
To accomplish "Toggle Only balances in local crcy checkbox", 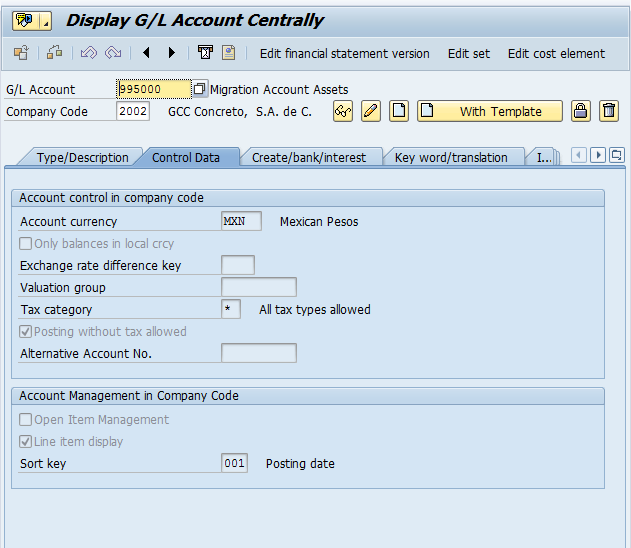I will pyautogui.click(x=26, y=244).
